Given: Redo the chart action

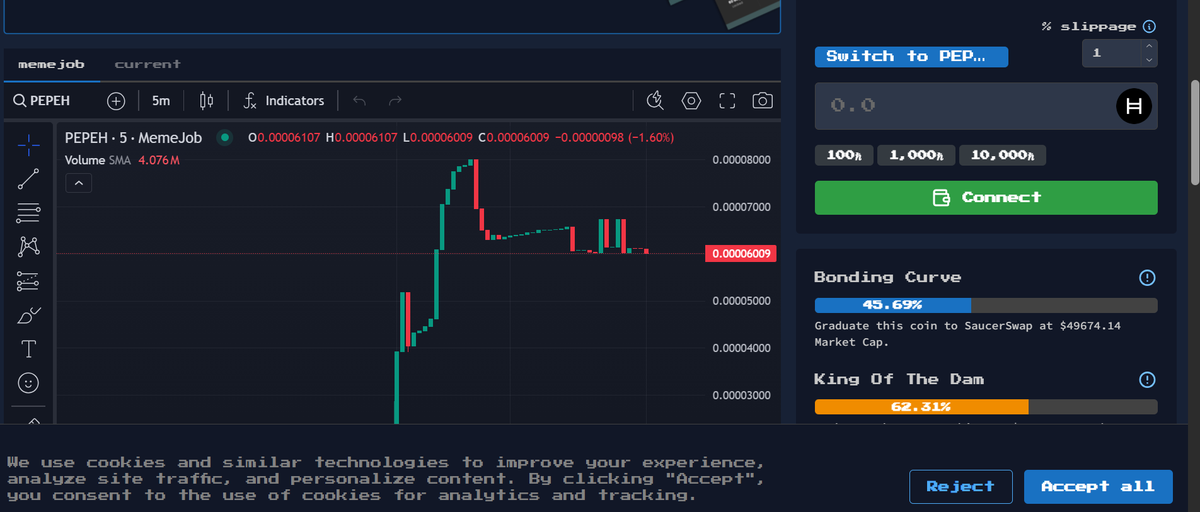Looking at the screenshot, I should point(395,101).
